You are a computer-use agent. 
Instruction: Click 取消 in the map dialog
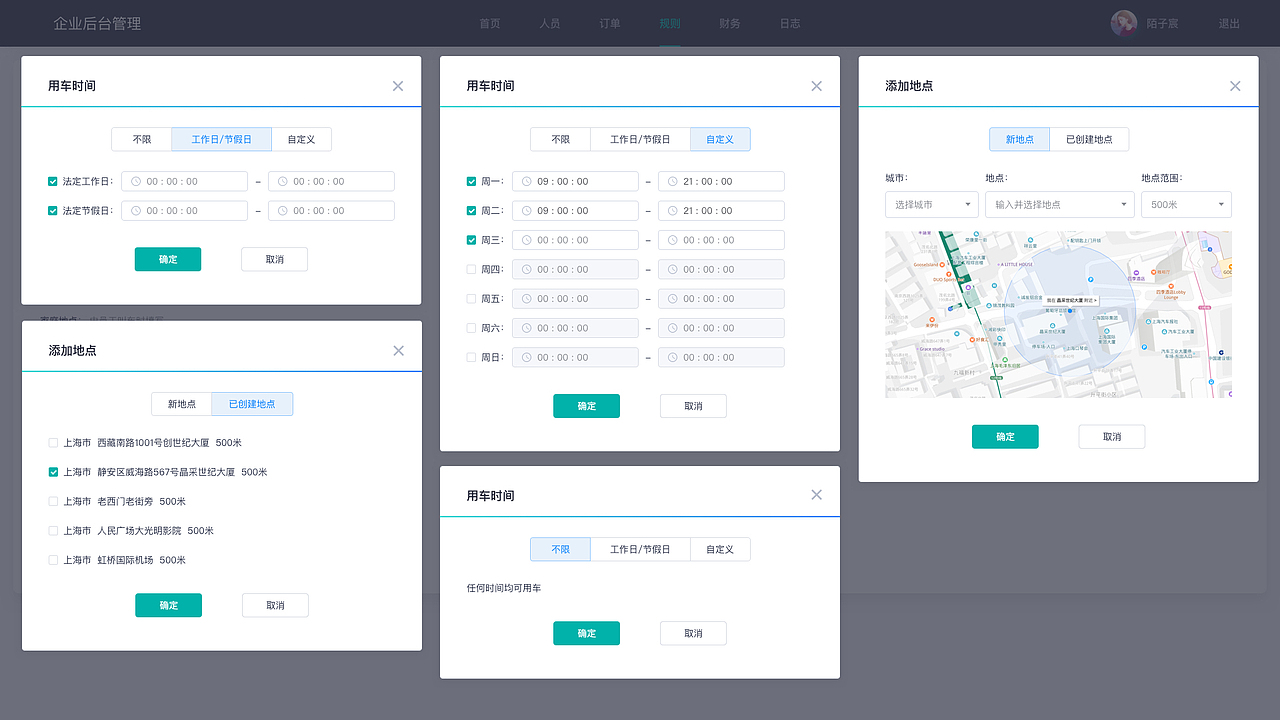point(1112,437)
